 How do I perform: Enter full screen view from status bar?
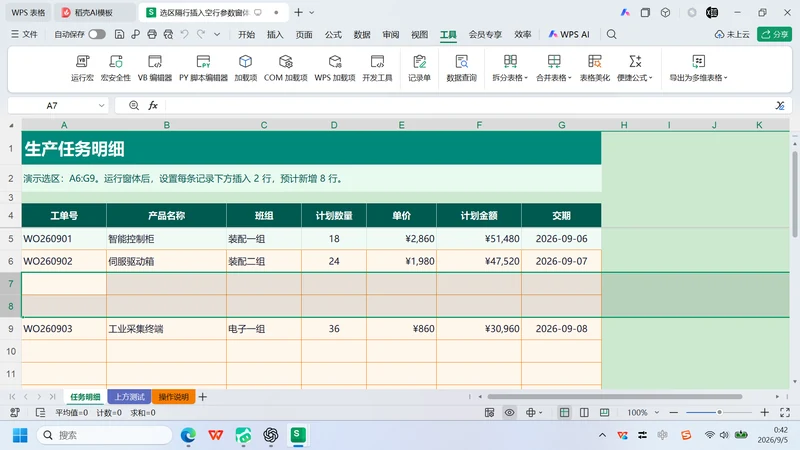785,412
